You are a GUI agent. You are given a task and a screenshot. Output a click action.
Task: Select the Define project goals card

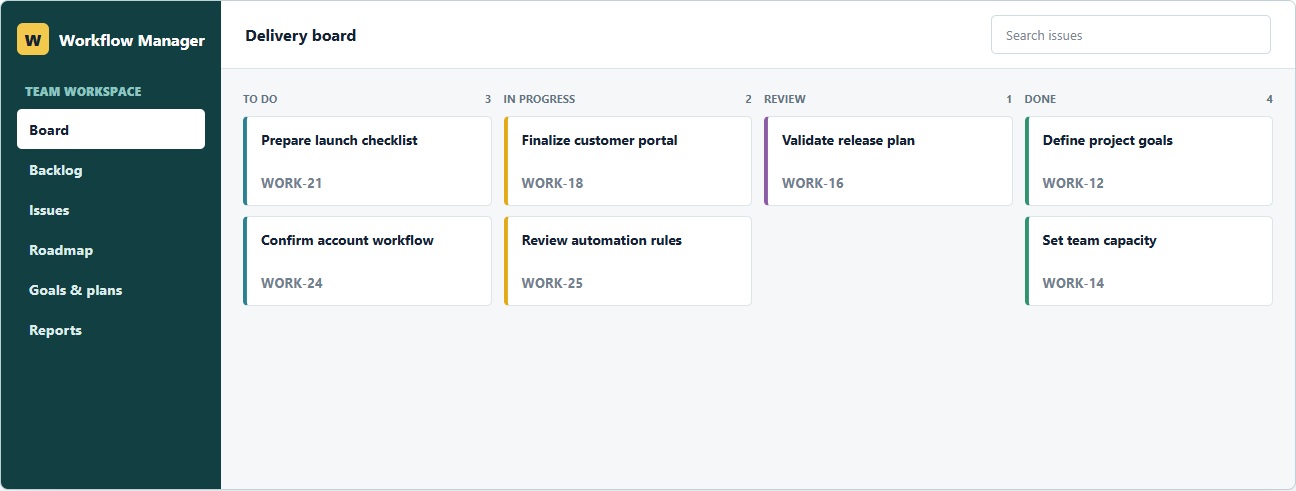(x=1149, y=161)
